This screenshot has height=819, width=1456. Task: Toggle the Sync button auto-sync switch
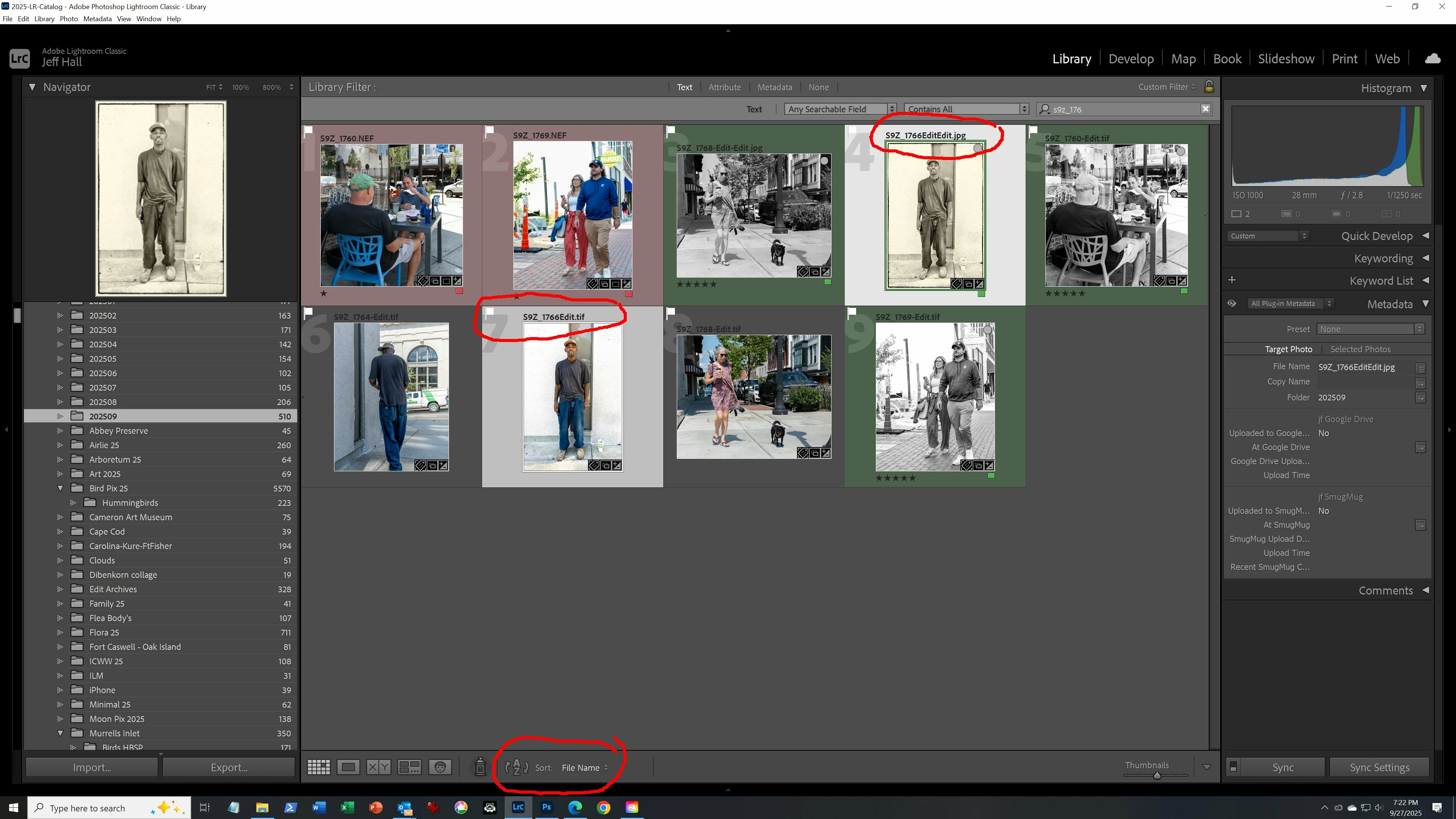click(1233, 767)
